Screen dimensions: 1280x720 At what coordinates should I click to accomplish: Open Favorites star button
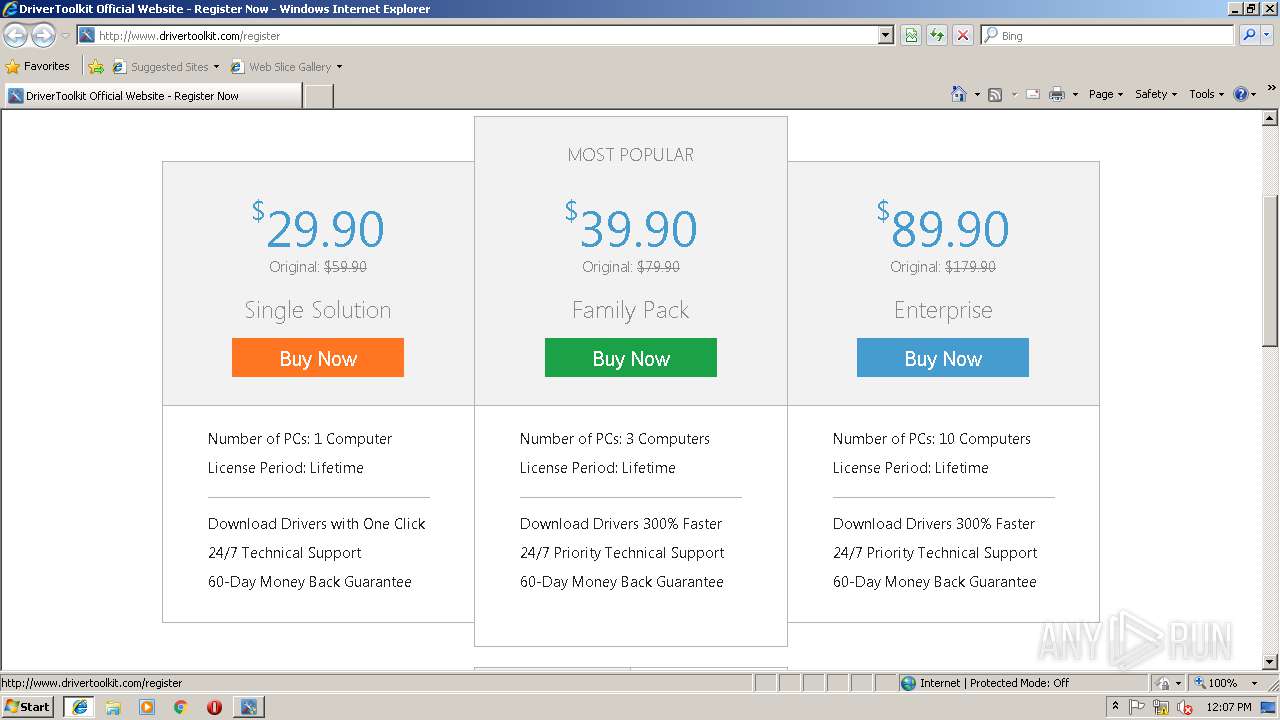coord(13,67)
